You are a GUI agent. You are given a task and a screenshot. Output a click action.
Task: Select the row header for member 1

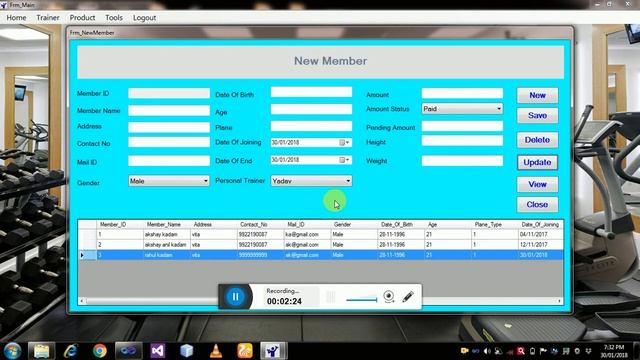[x=87, y=235]
